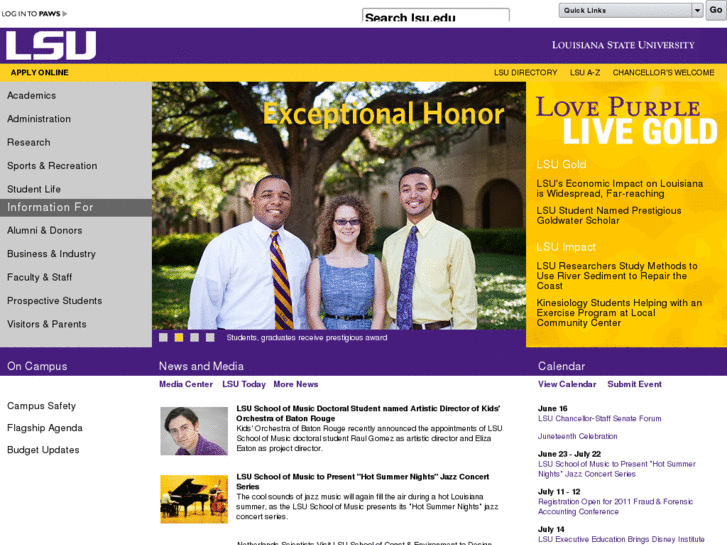Viewport: 727px width, 545px height.
Task: Open Flagship Agenda page
Action: coord(45,428)
